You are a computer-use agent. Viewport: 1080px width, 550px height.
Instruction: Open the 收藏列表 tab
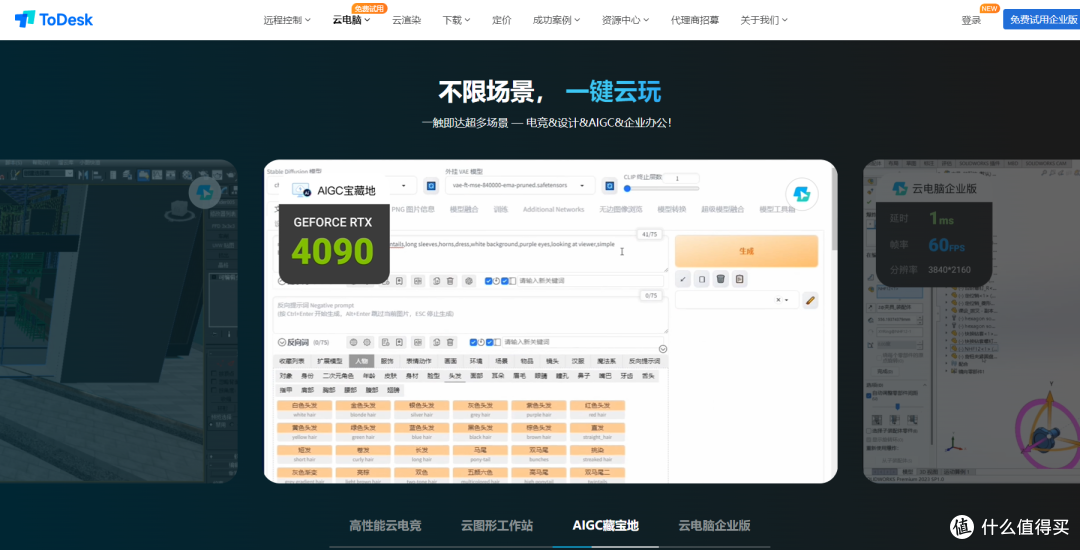pyautogui.click(x=291, y=361)
